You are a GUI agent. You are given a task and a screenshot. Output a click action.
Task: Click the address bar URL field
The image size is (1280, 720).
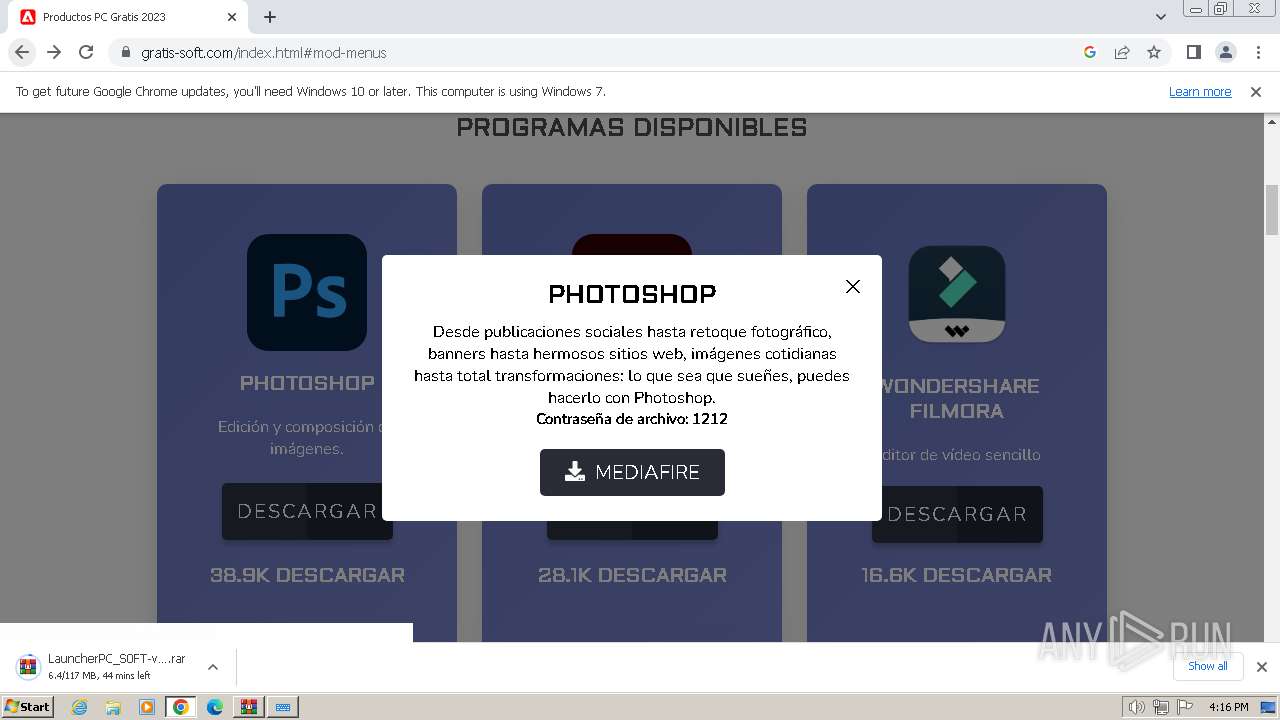[x=600, y=52]
